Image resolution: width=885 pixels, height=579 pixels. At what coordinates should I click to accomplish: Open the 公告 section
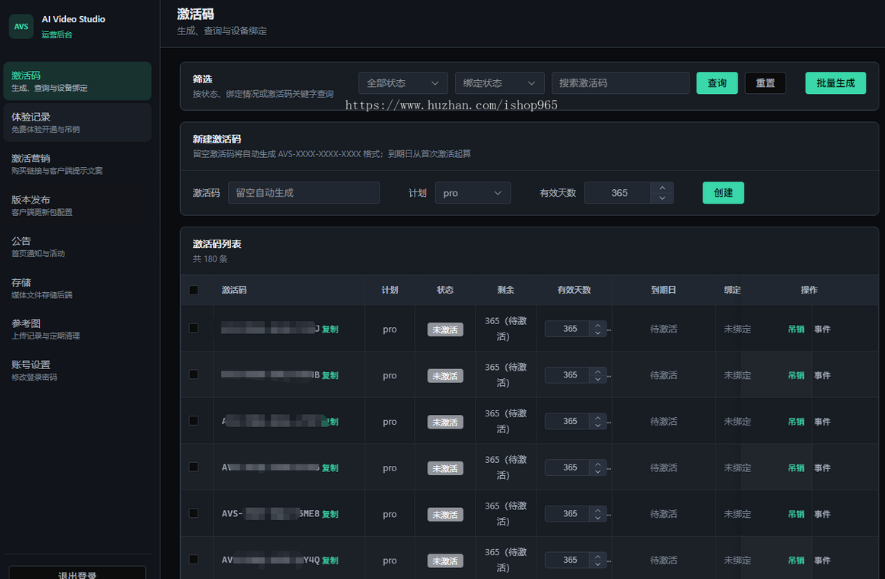click(x=77, y=247)
